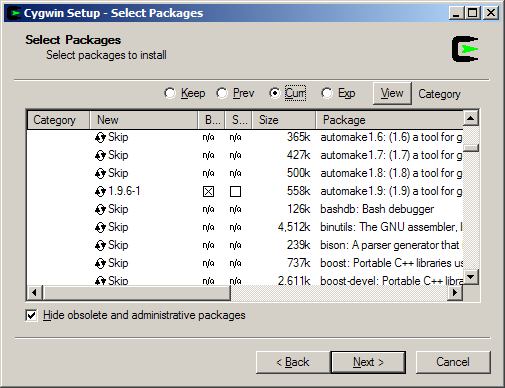The height and width of the screenshot is (388, 505).
Task: Click the cycle icon beside version 1.9.6-1
Action: [100, 191]
